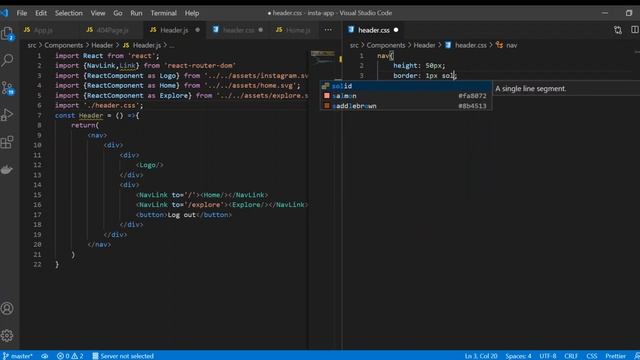The image size is (640, 360).
Task: Switch to the 404Page.js tab
Action: [111, 30]
